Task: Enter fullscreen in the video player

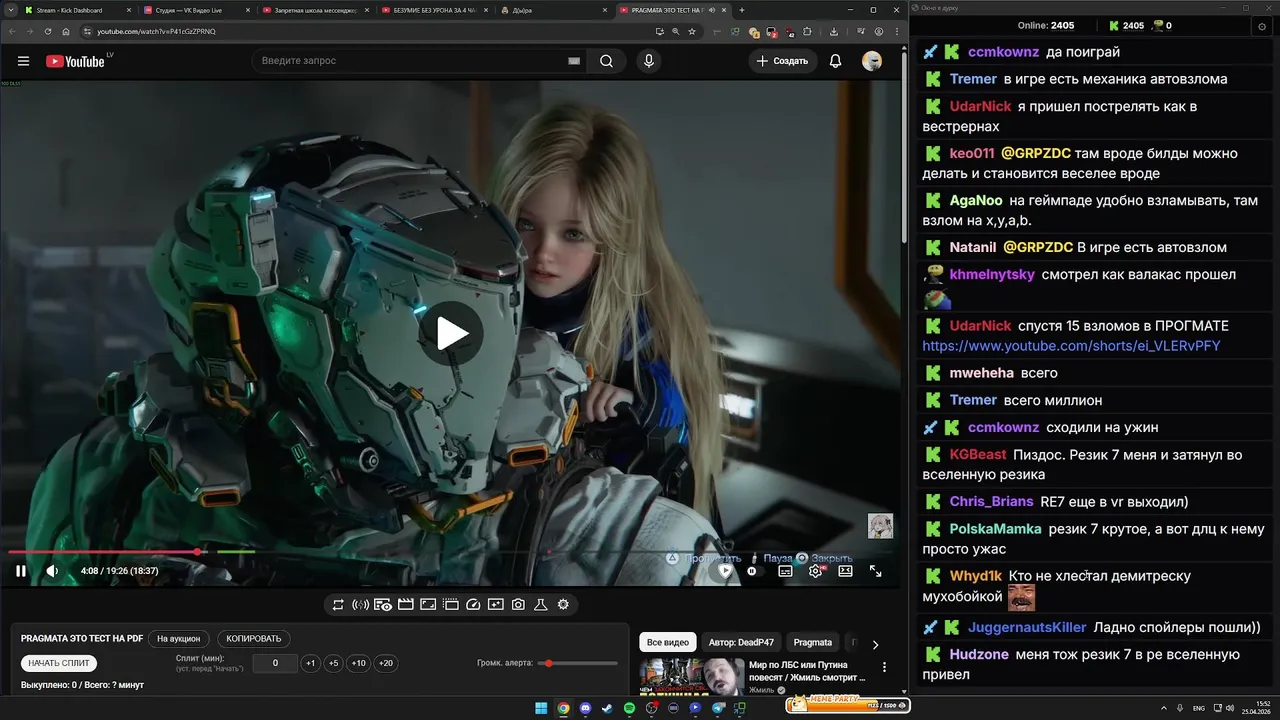Action: pos(875,571)
